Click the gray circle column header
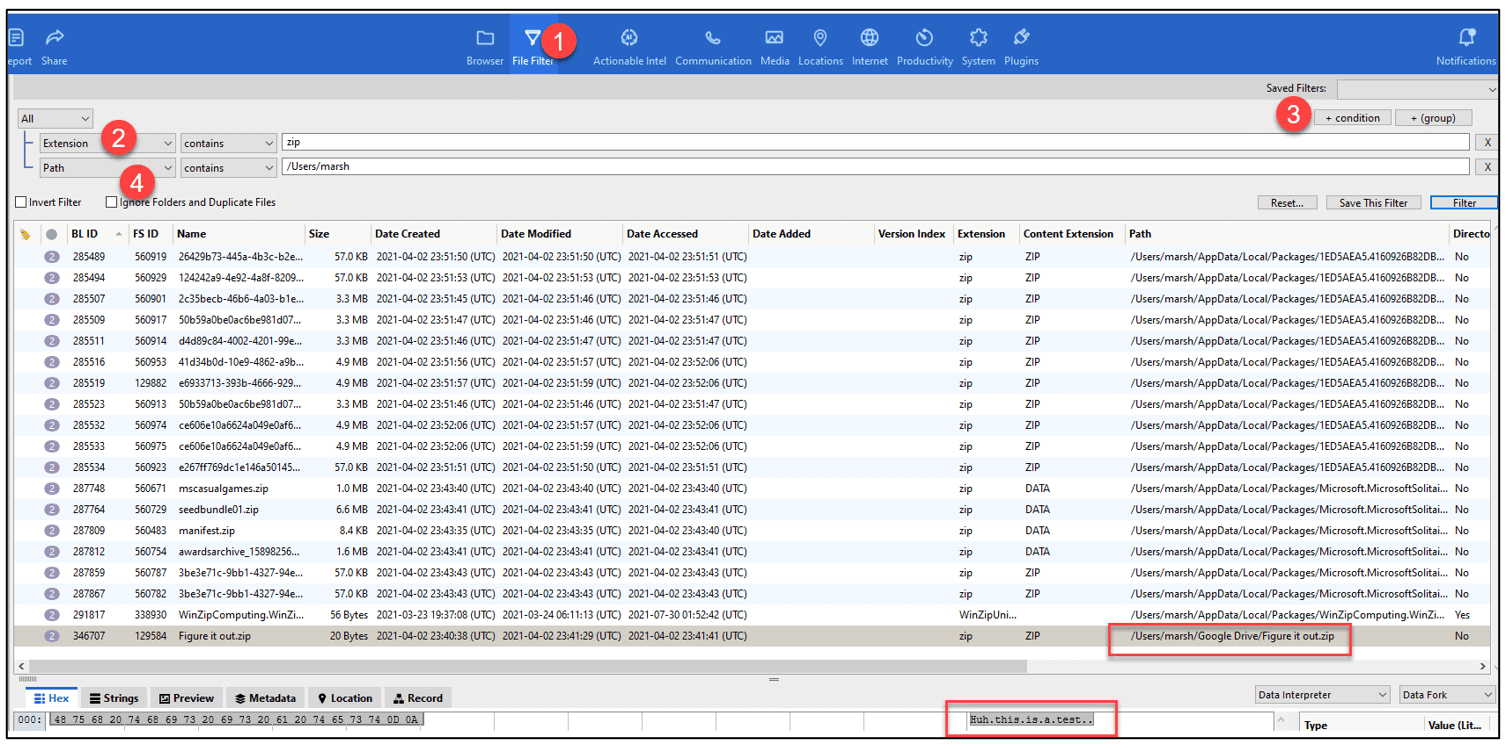Image resolution: width=1509 pixels, height=749 pixels. point(51,235)
